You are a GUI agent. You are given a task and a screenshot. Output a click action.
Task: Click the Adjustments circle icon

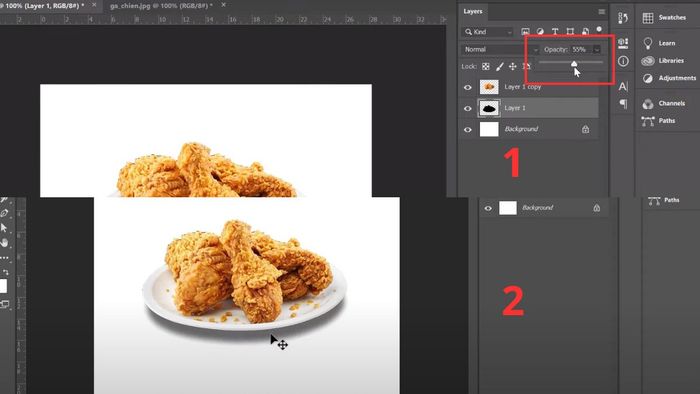tap(648, 78)
